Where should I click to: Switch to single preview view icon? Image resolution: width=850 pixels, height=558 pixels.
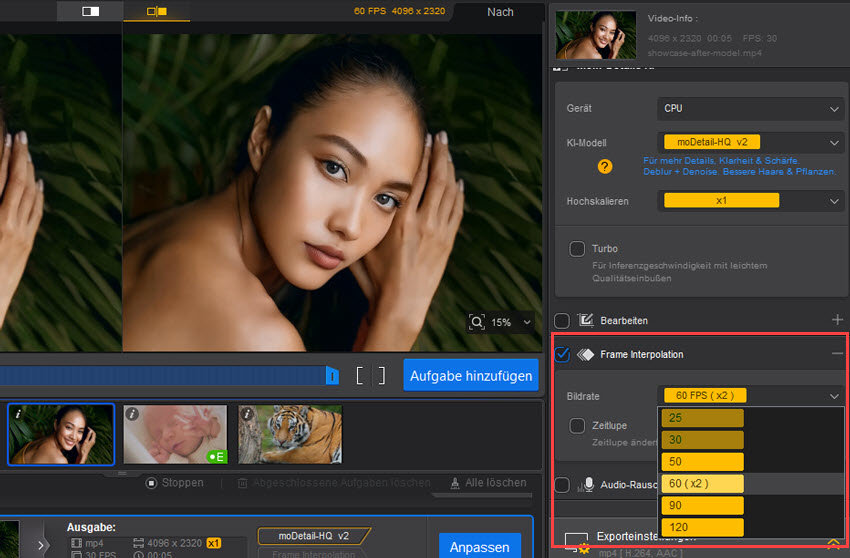[x=90, y=11]
